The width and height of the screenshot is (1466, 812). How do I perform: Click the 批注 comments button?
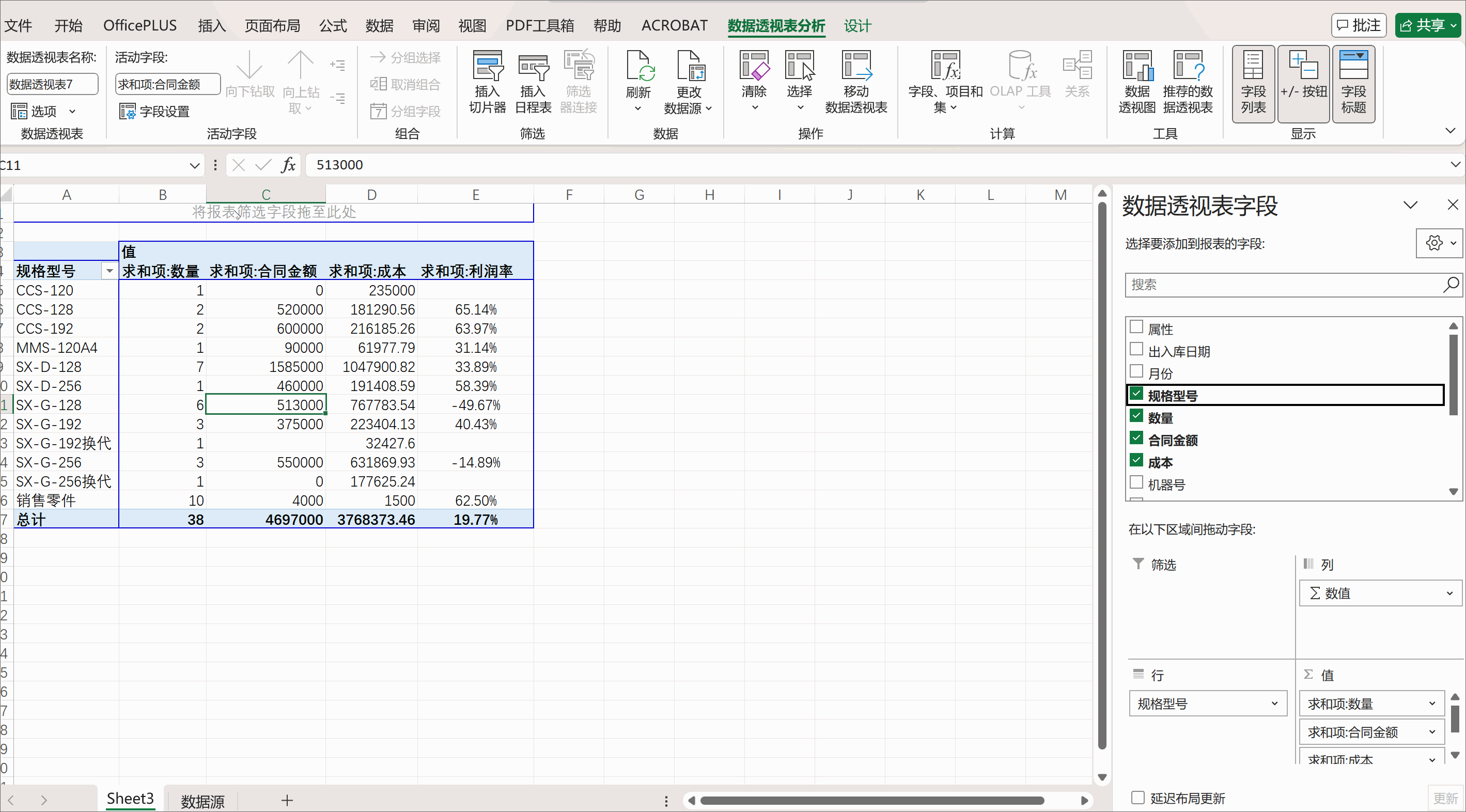coord(1358,25)
